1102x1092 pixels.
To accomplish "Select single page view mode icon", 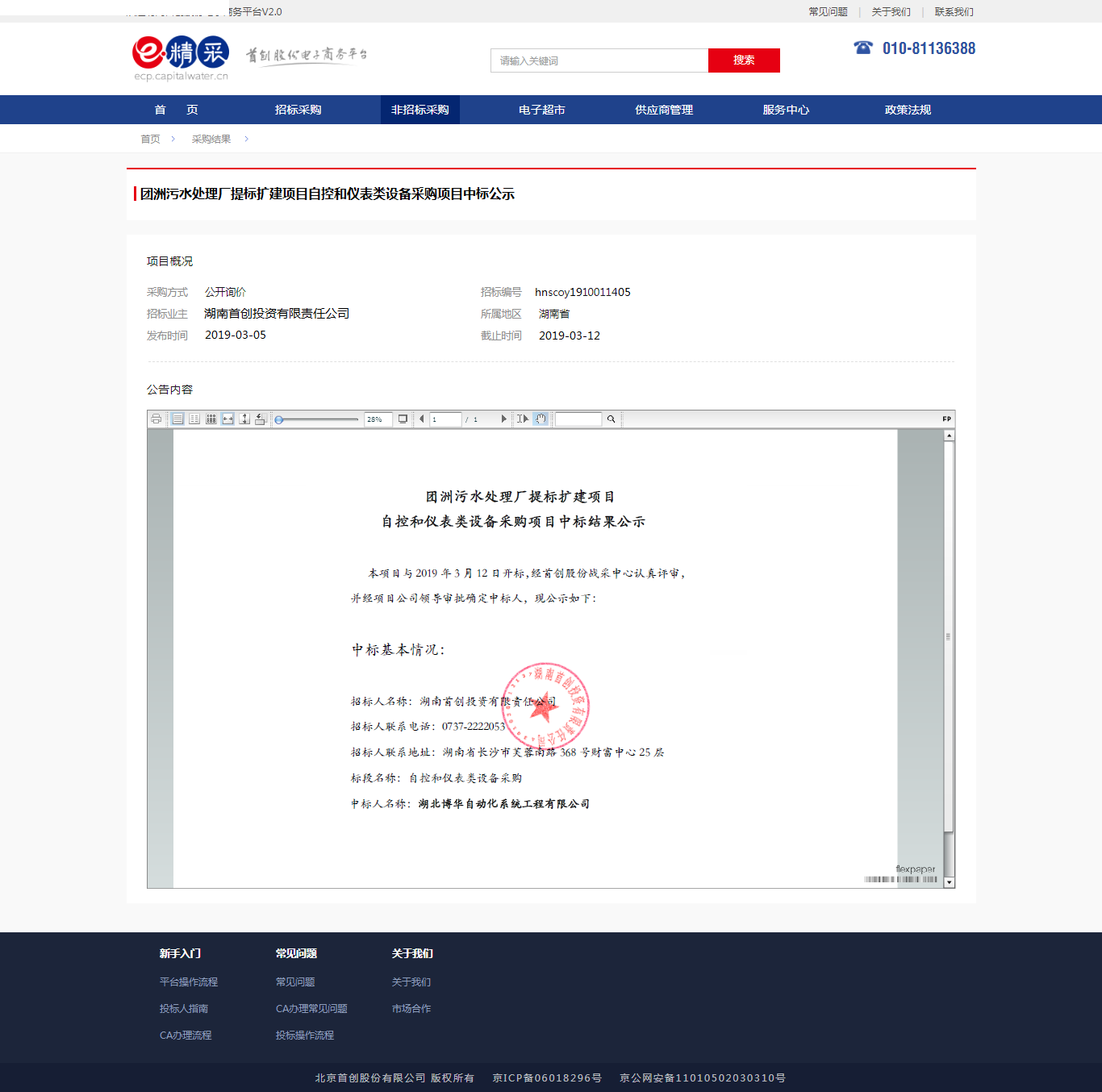I will (177, 419).
